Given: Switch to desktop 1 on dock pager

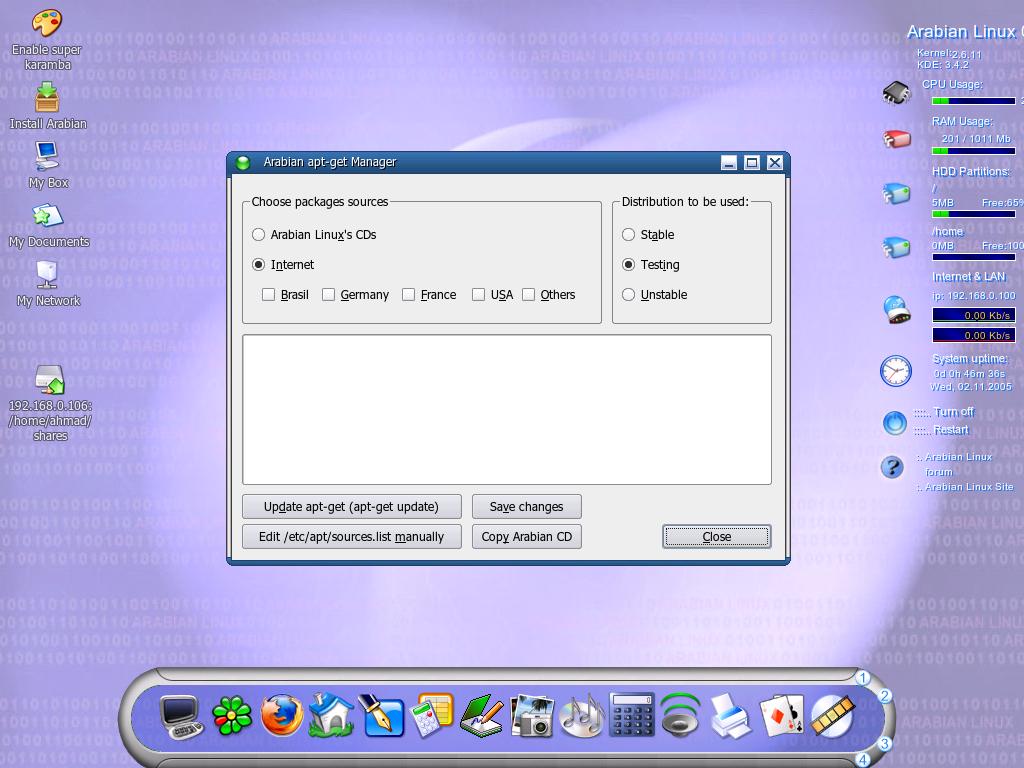Looking at the screenshot, I should (x=863, y=678).
